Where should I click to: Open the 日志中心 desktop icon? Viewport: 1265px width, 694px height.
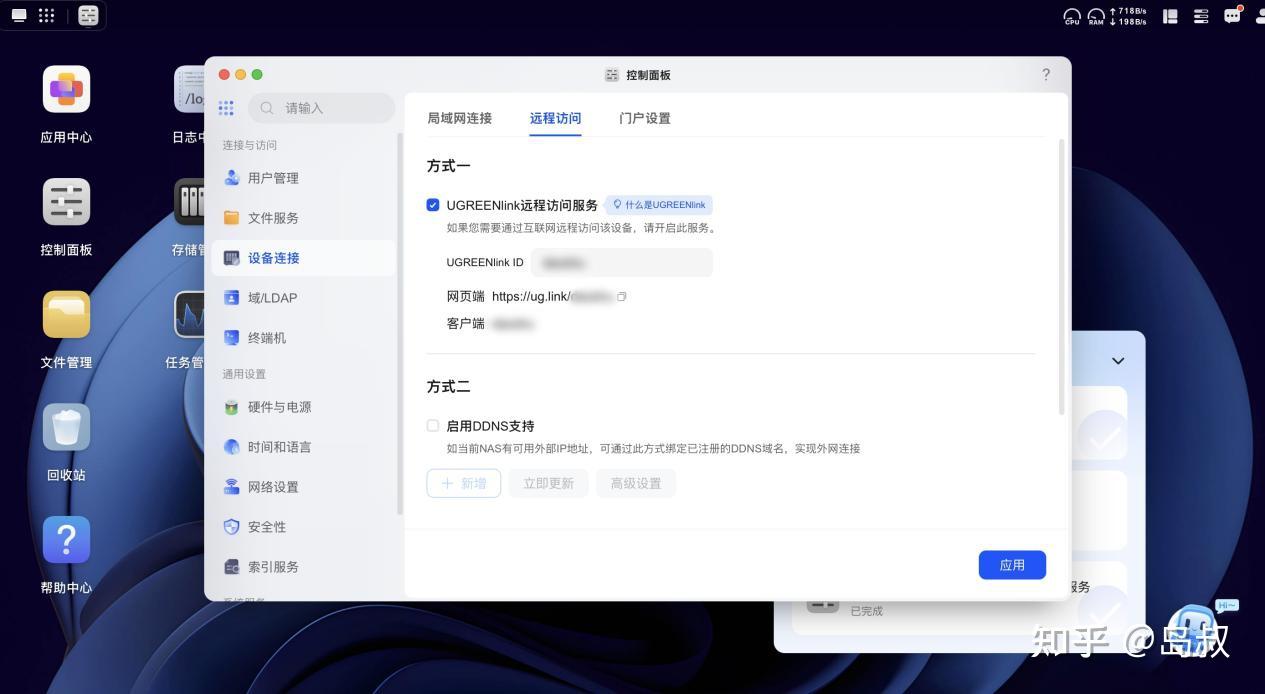coord(189,104)
